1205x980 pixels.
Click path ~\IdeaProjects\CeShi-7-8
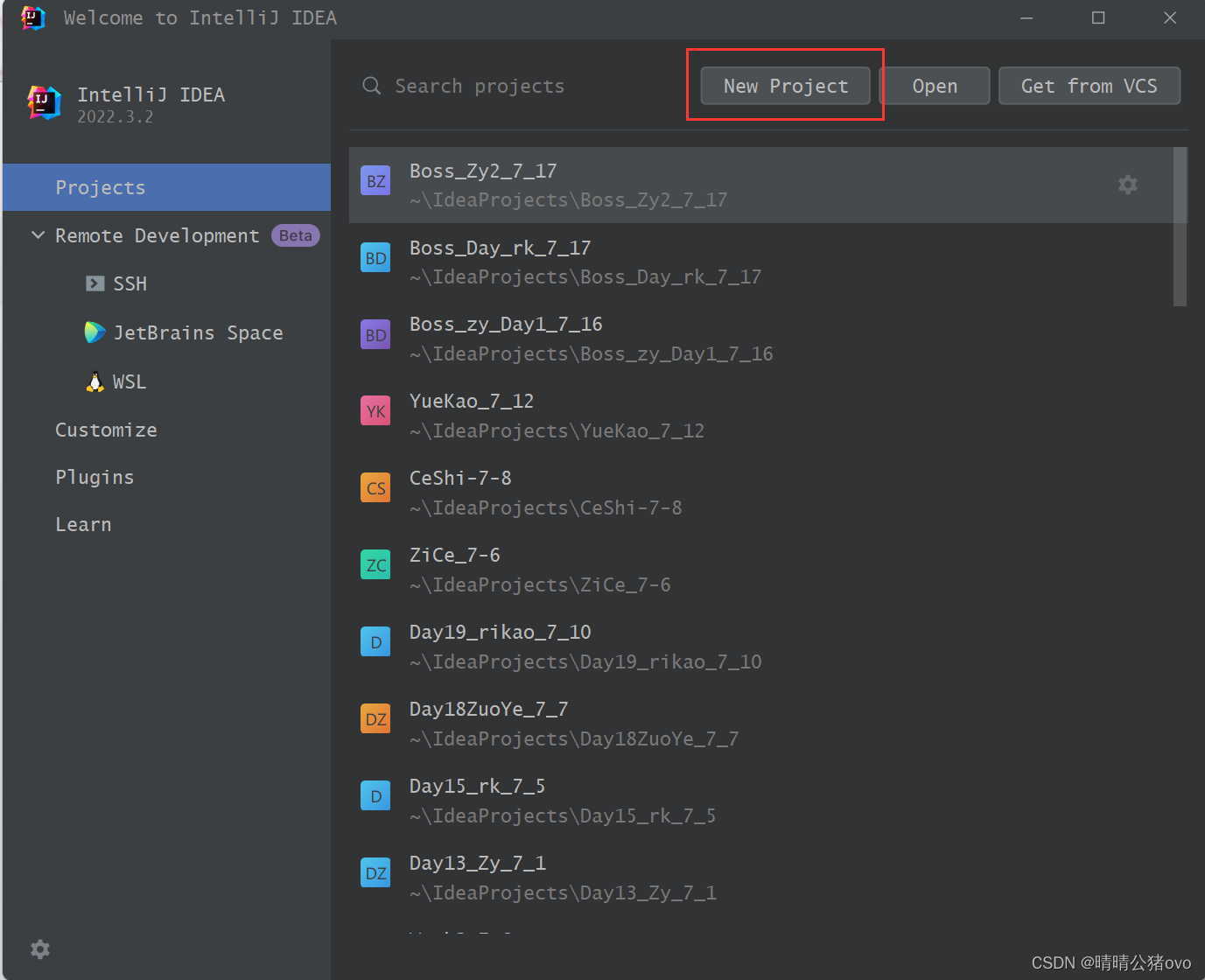tap(546, 507)
